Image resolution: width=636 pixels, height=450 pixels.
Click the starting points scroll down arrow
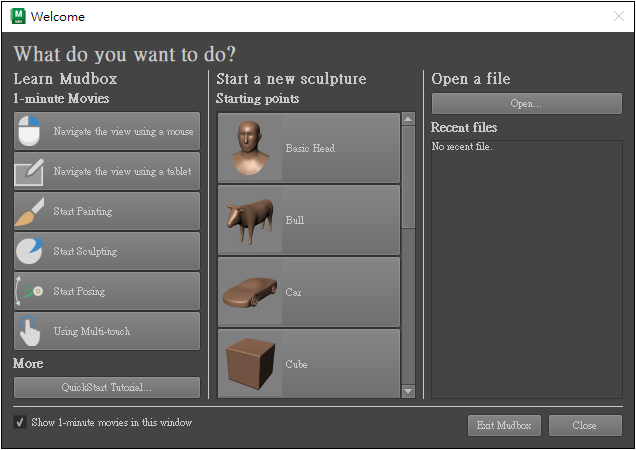click(408, 391)
